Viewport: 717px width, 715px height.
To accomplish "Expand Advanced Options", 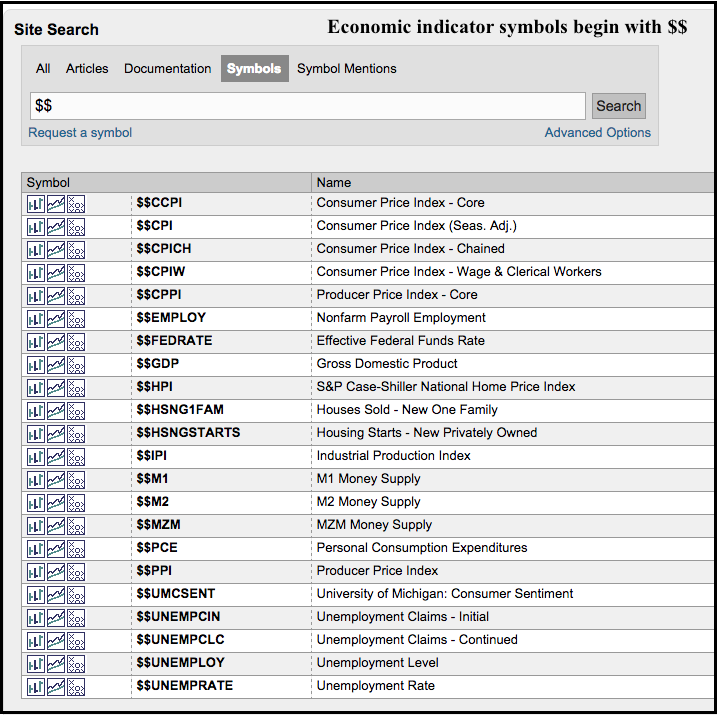I will tap(597, 133).
